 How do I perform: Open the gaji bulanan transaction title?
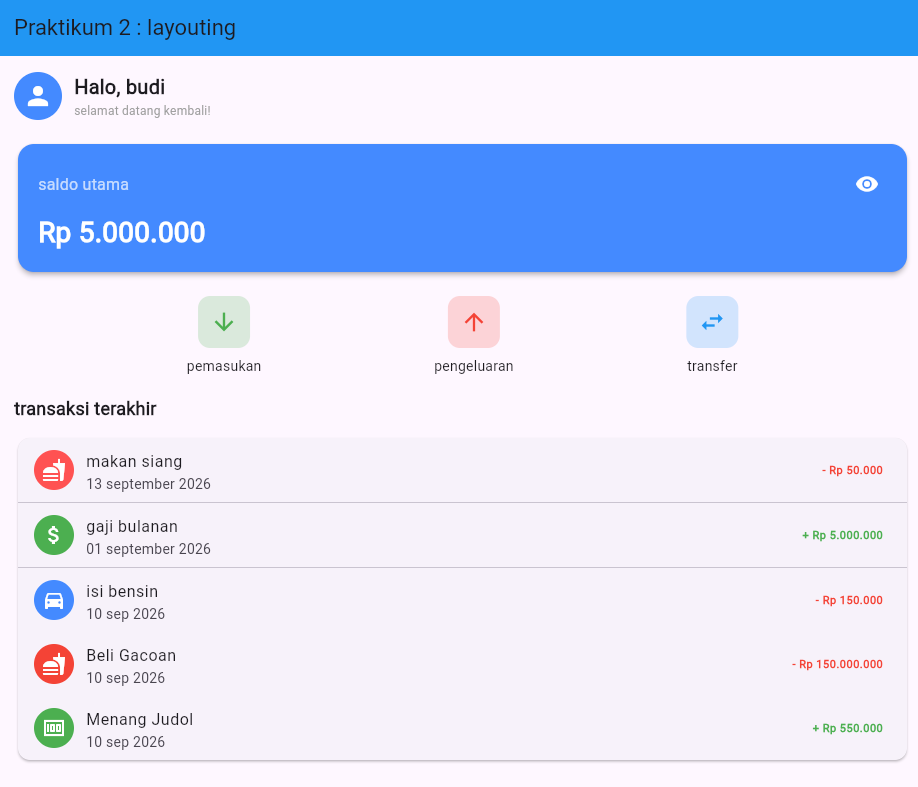click(132, 527)
